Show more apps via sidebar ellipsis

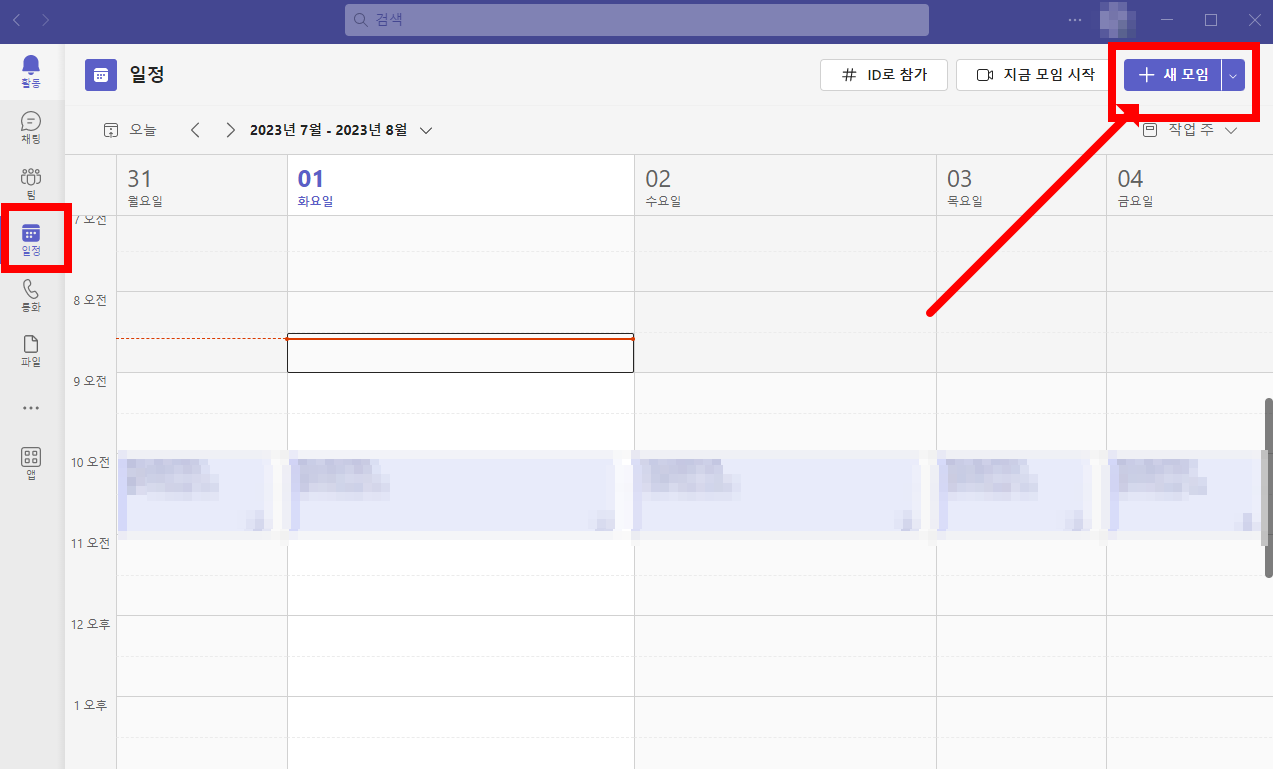click(31, 408)
